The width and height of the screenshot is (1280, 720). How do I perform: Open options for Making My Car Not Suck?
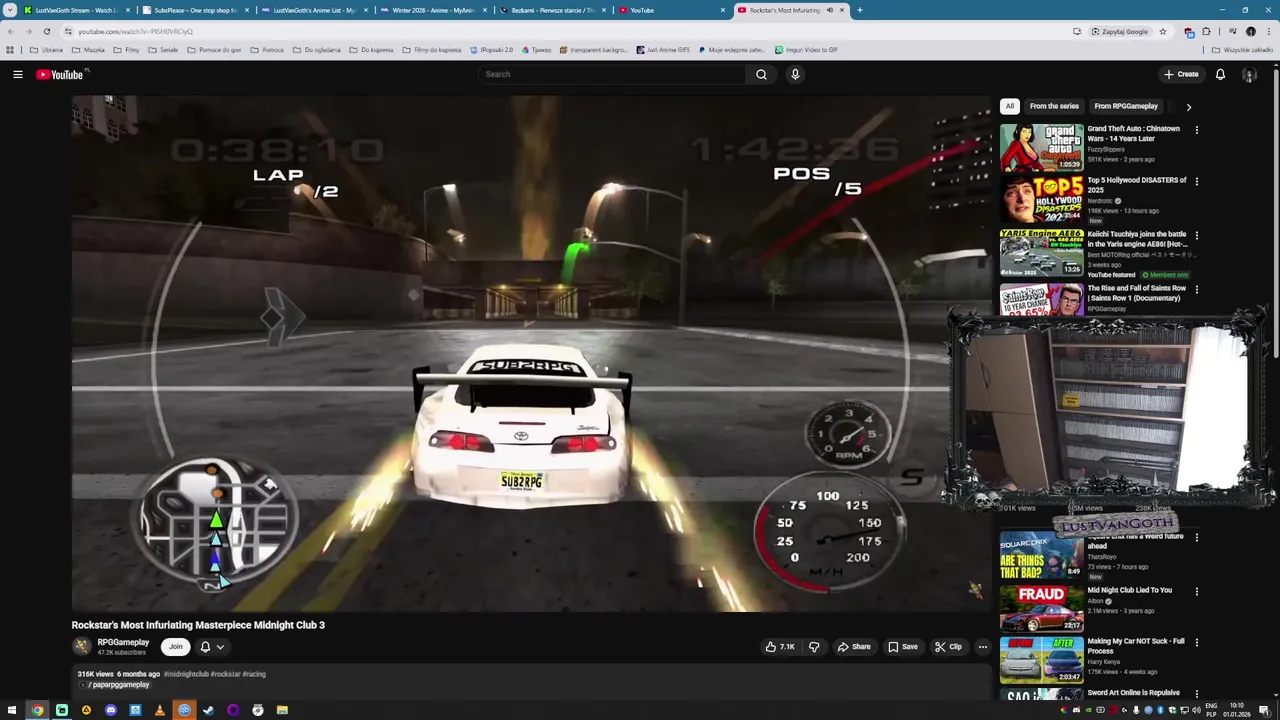coord(1196,642)
